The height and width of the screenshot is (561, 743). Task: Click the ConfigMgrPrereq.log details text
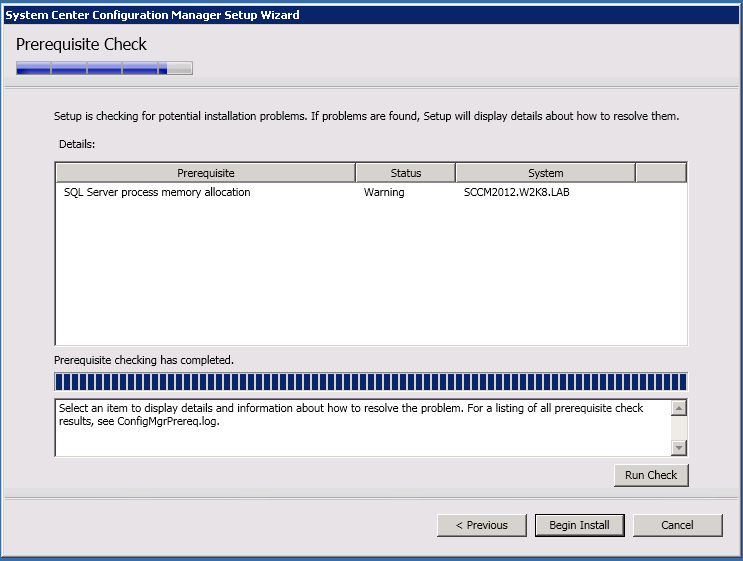point(351,415)
